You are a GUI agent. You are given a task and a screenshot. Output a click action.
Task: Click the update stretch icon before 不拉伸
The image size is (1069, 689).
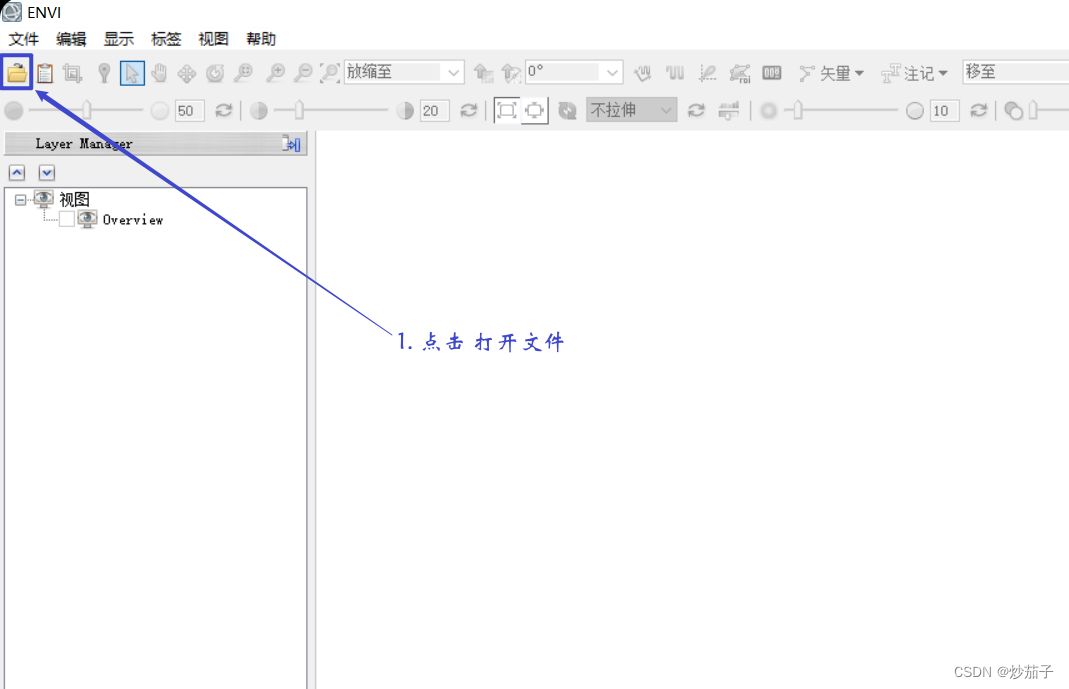pos(567,110)
